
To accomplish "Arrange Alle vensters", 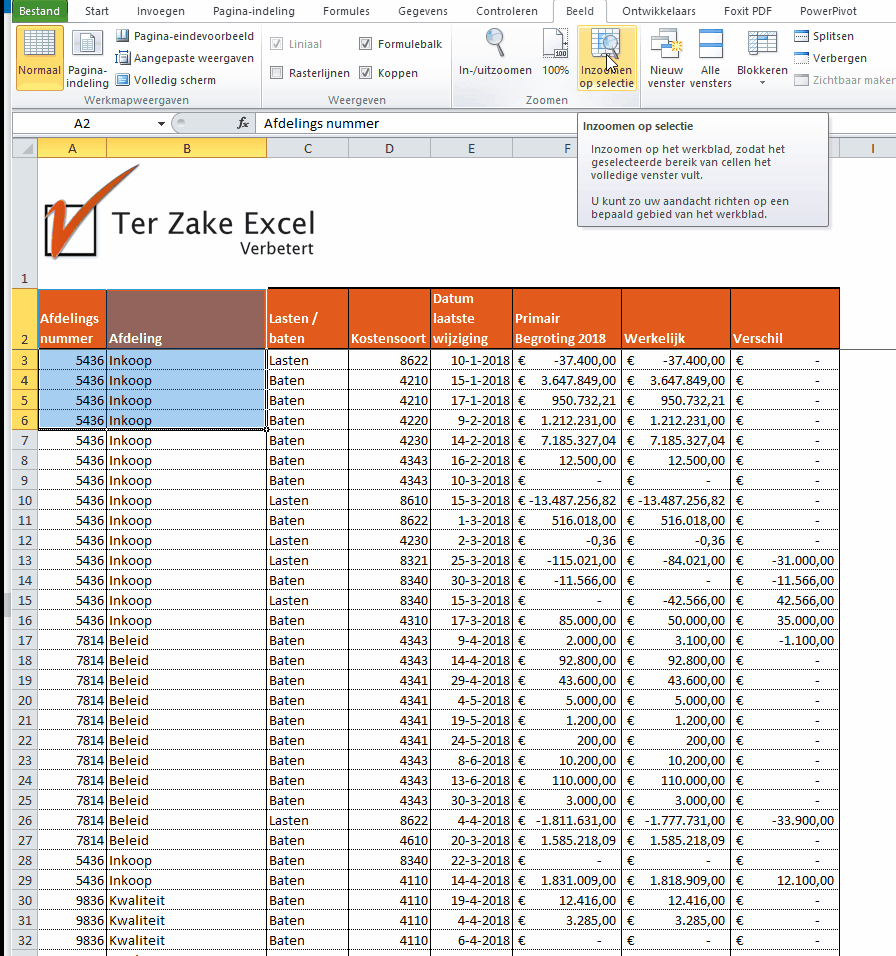I will click(711, 58).
